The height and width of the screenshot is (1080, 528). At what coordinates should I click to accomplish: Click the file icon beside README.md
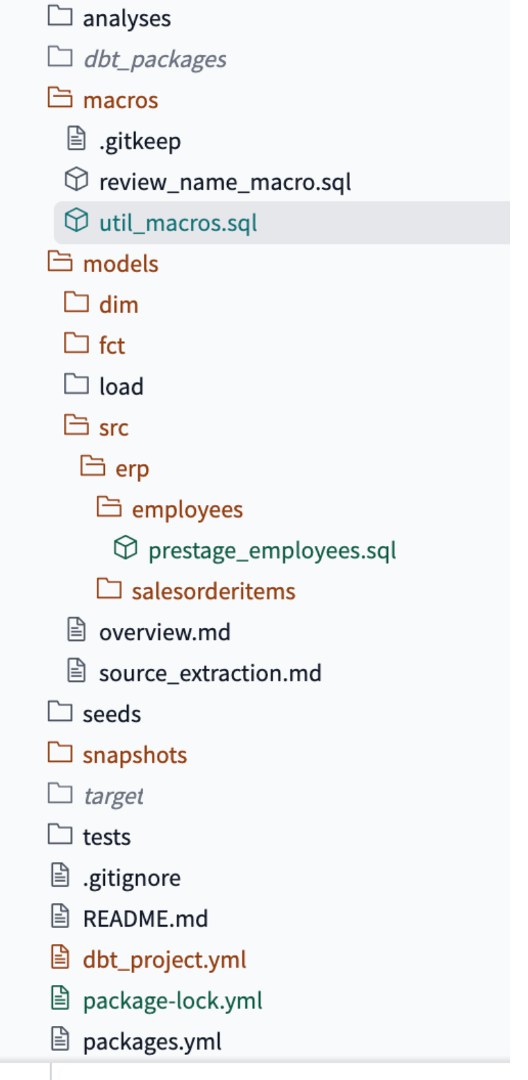tap(60, 917)
